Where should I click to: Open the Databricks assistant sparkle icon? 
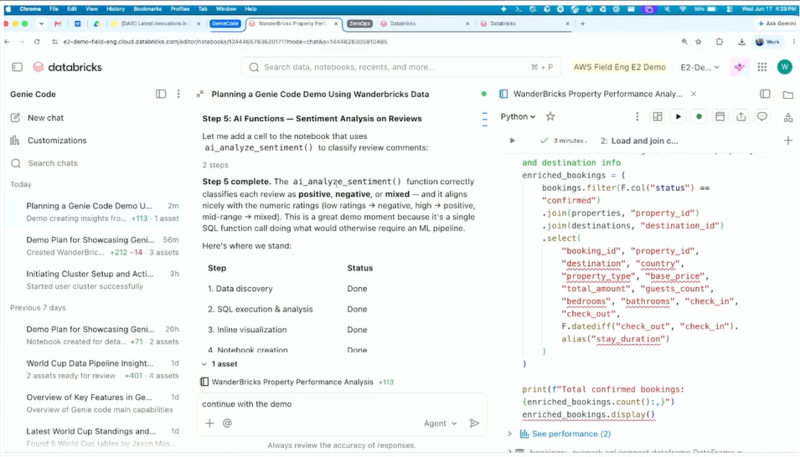pyautogui.click(x=739, y=67)
